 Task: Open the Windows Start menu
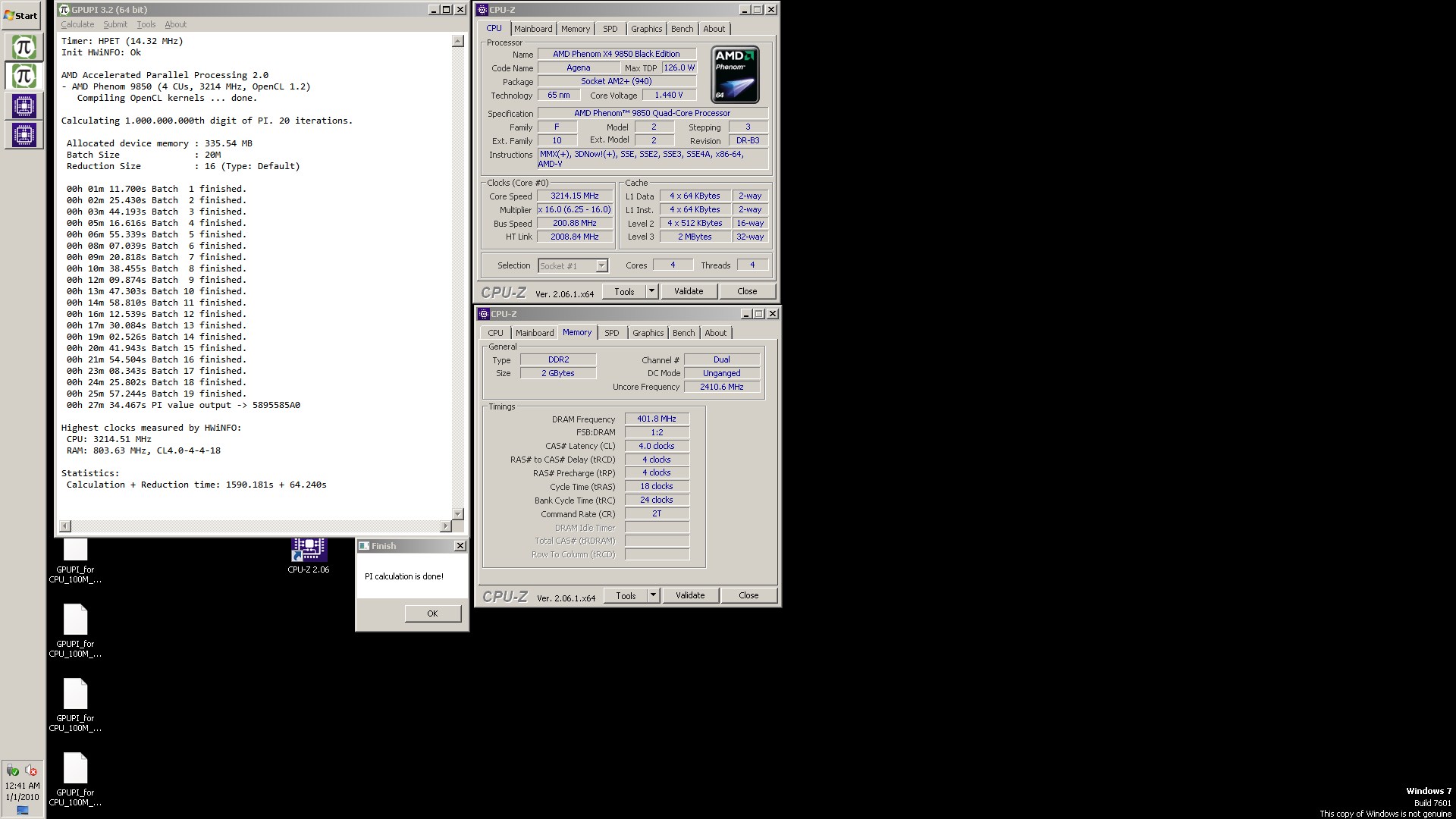[21, 15]
